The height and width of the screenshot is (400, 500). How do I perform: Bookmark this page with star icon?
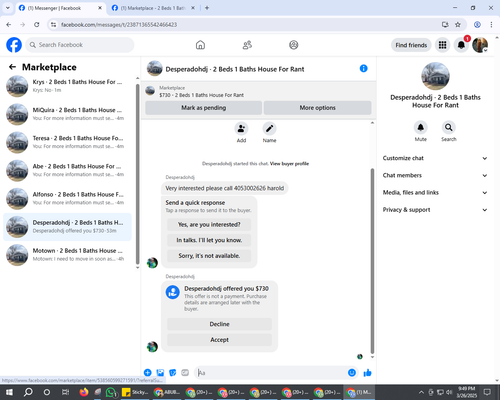(x=458, y=24)
